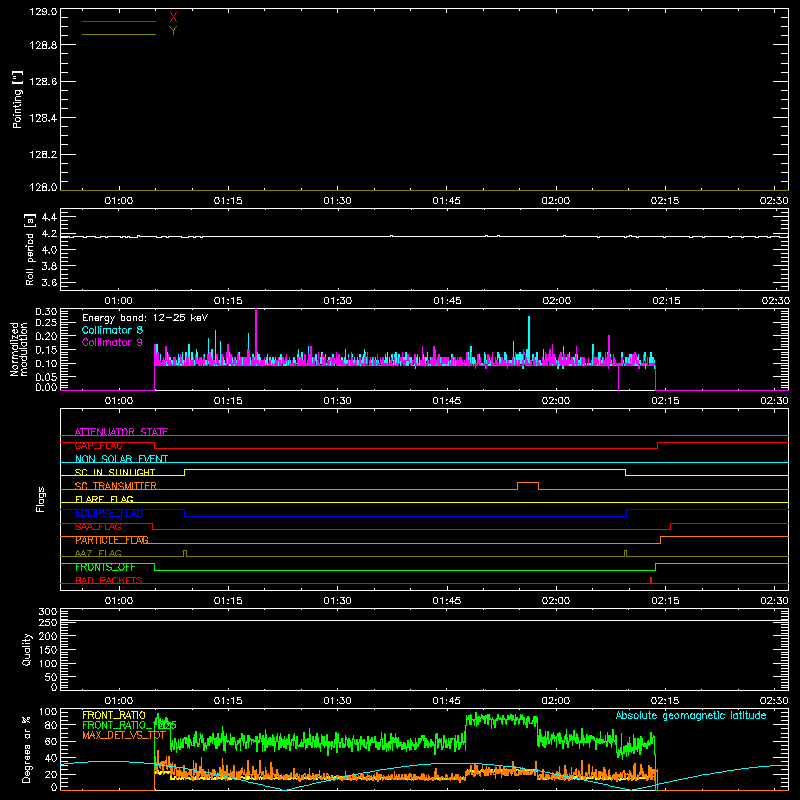The width and height of the screenshot is (800, 800).
Task: Click the 3.6 tick on Roll period axis
Action: click(49, 282)
